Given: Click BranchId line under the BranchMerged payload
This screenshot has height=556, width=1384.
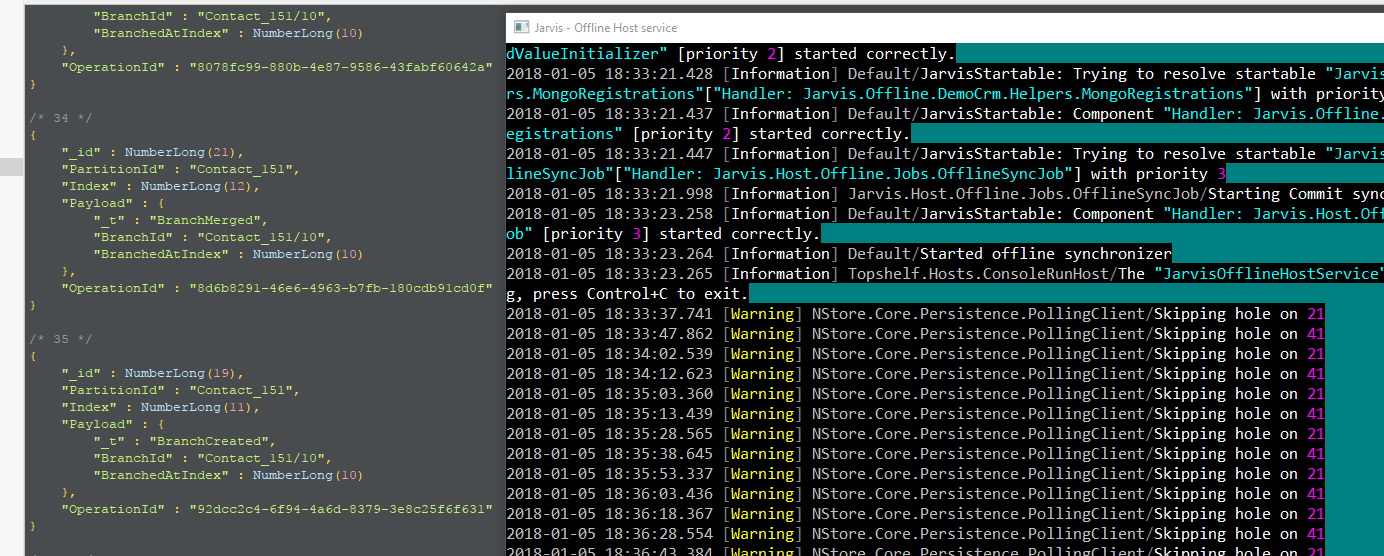Looking at the screenshot, I should [x=213, y=237].
